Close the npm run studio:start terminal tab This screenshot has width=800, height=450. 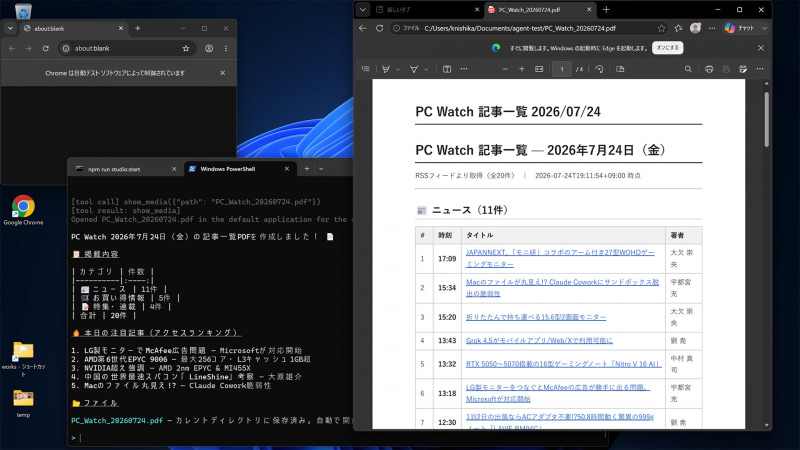(174, 169)
